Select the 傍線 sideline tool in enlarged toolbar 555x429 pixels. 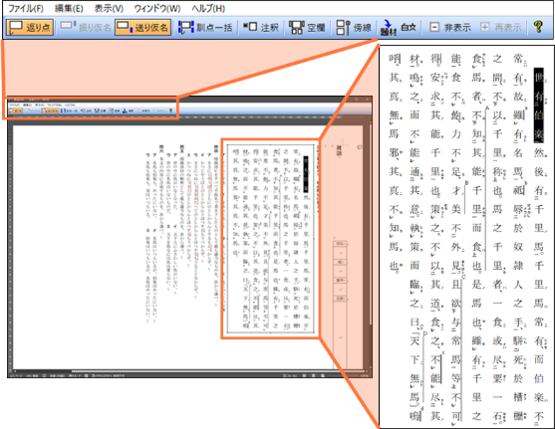[353, 27]
